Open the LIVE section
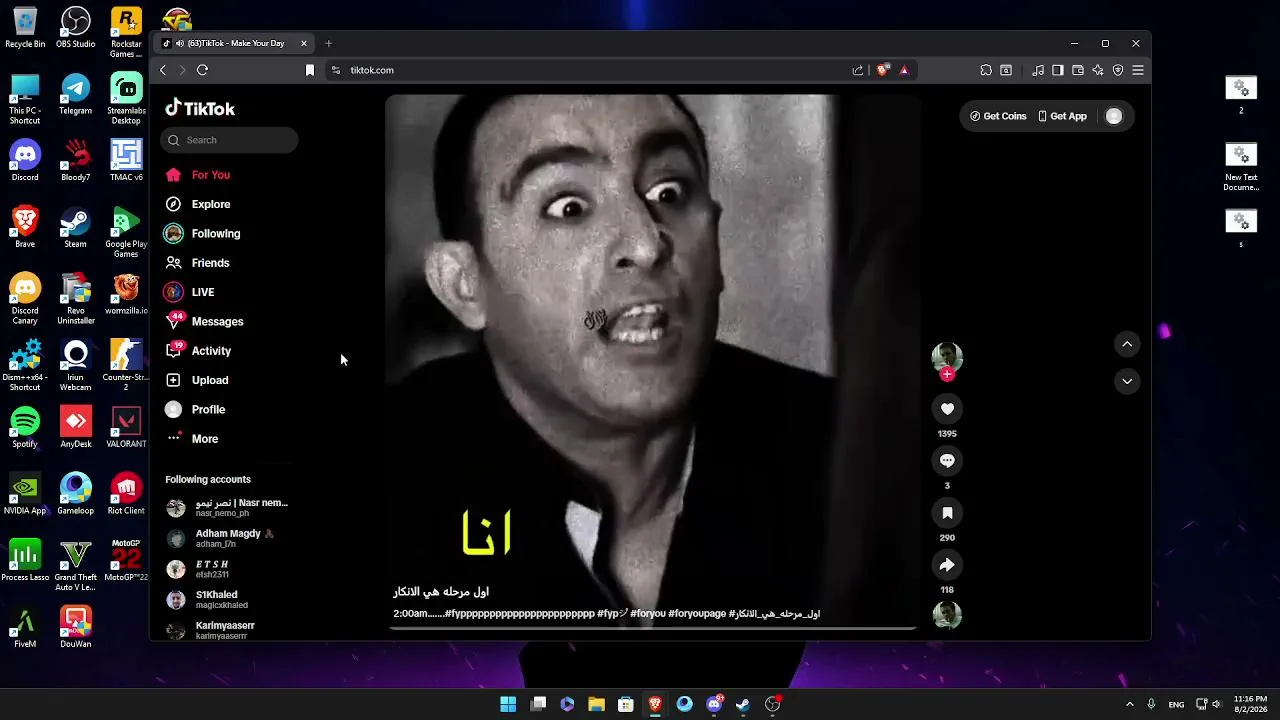 click(x=190, y=292)
